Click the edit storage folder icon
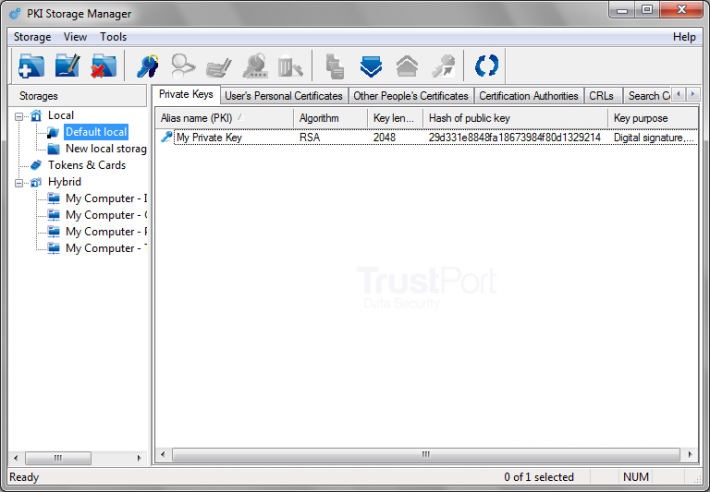710x492 pixels. coord(67,66)
